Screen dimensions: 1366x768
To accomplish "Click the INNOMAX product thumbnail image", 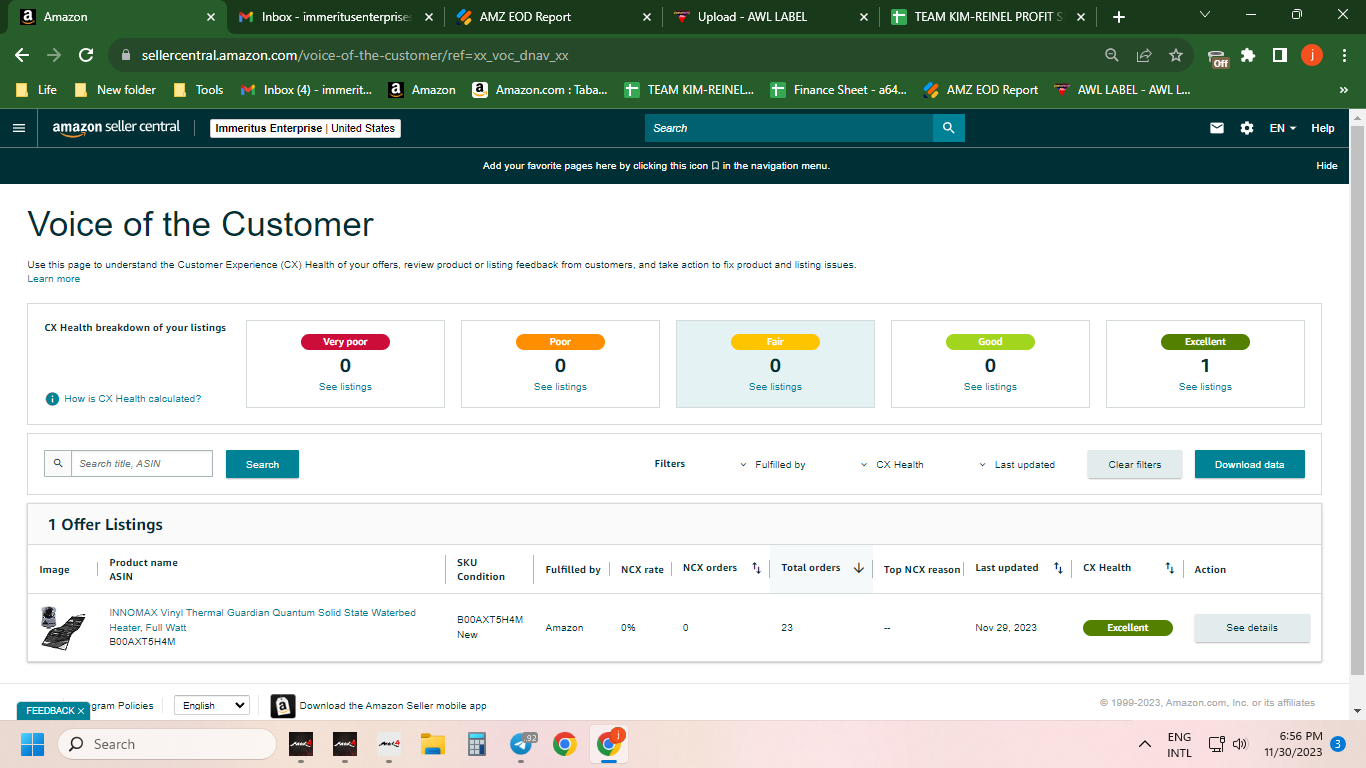I will [x=63, y=627].
